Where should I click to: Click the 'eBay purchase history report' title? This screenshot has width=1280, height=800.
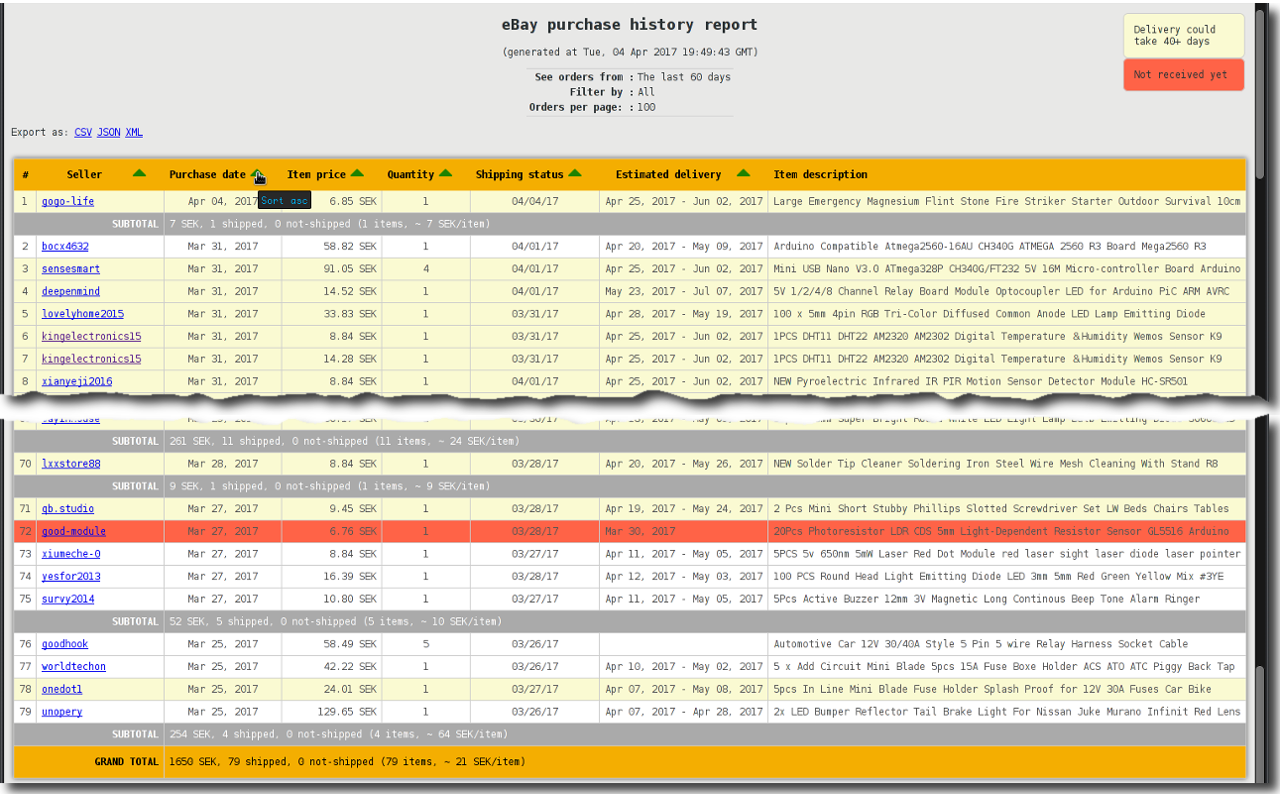tap(630, 25)
